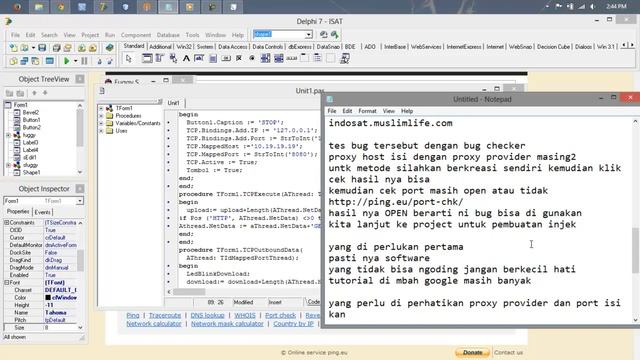
Task: Open the Delphi Component menu
Action: (136, 35)
